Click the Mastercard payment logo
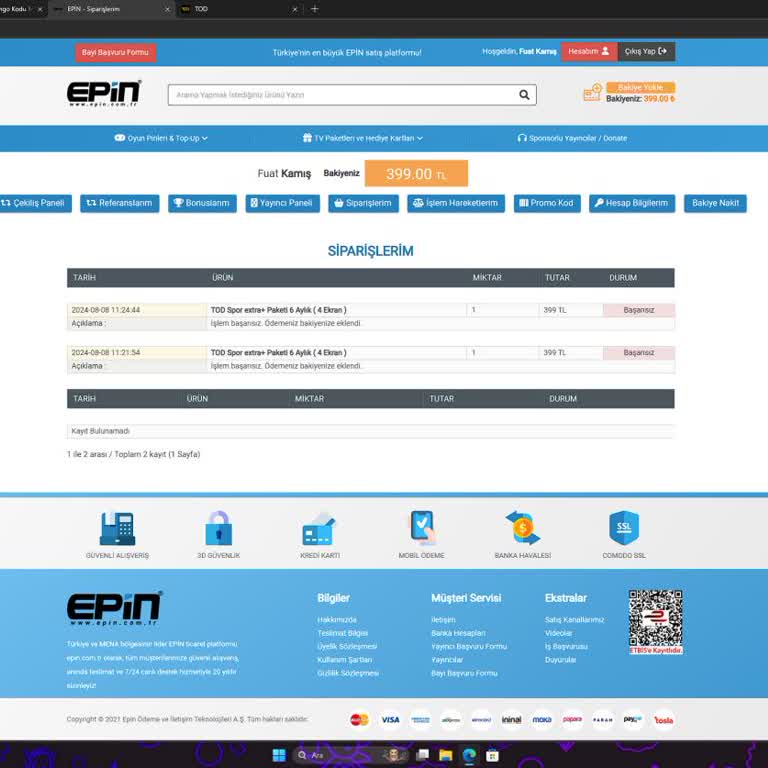 tap(360, 720)
